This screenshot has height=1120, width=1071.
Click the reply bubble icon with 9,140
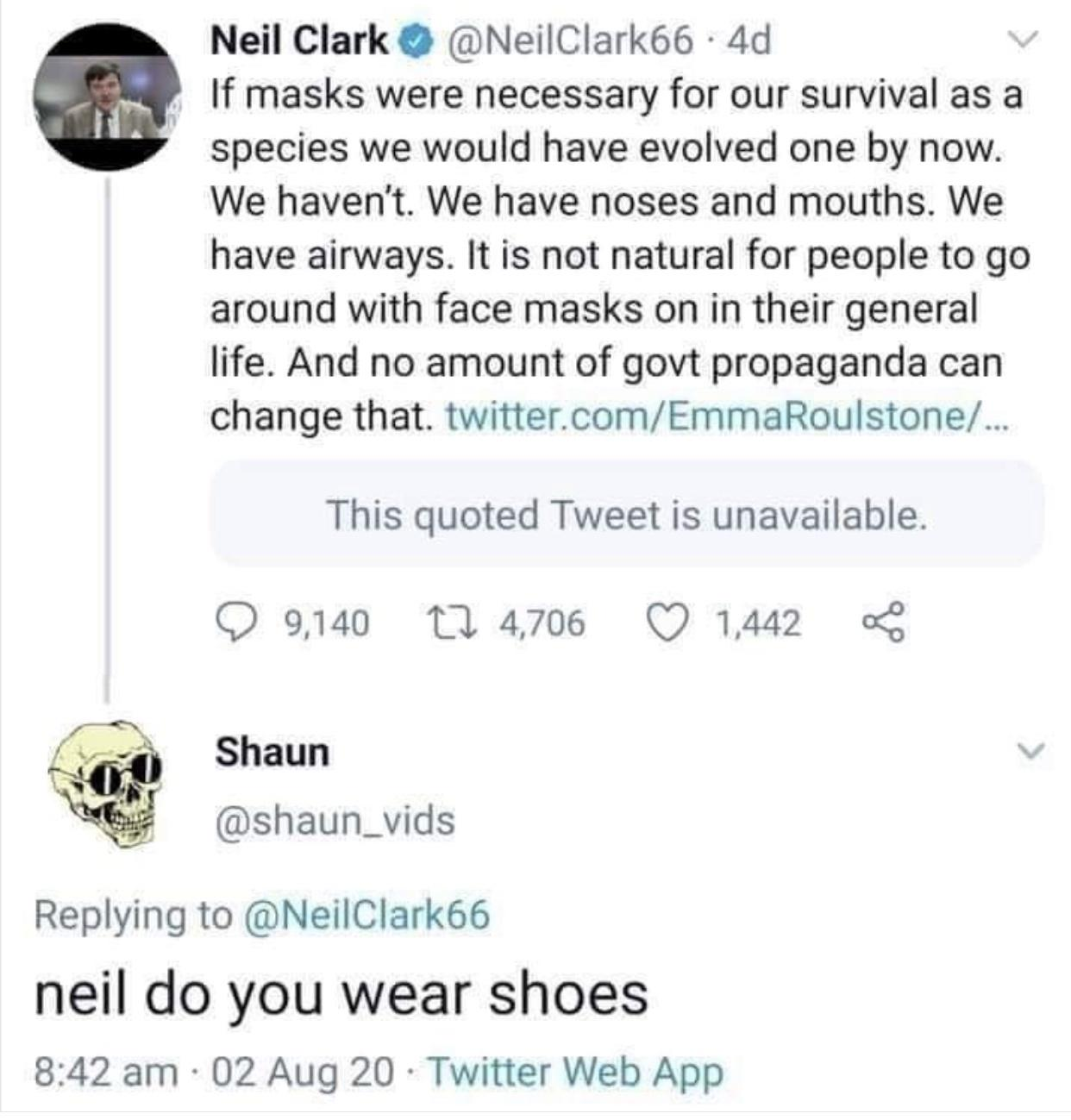point(232,623)
